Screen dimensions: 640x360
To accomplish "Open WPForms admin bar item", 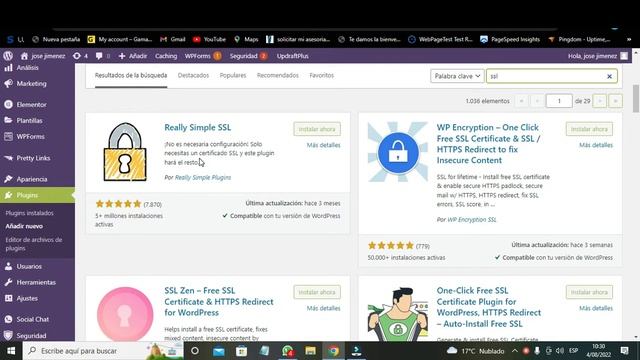I will click(202, 56).
